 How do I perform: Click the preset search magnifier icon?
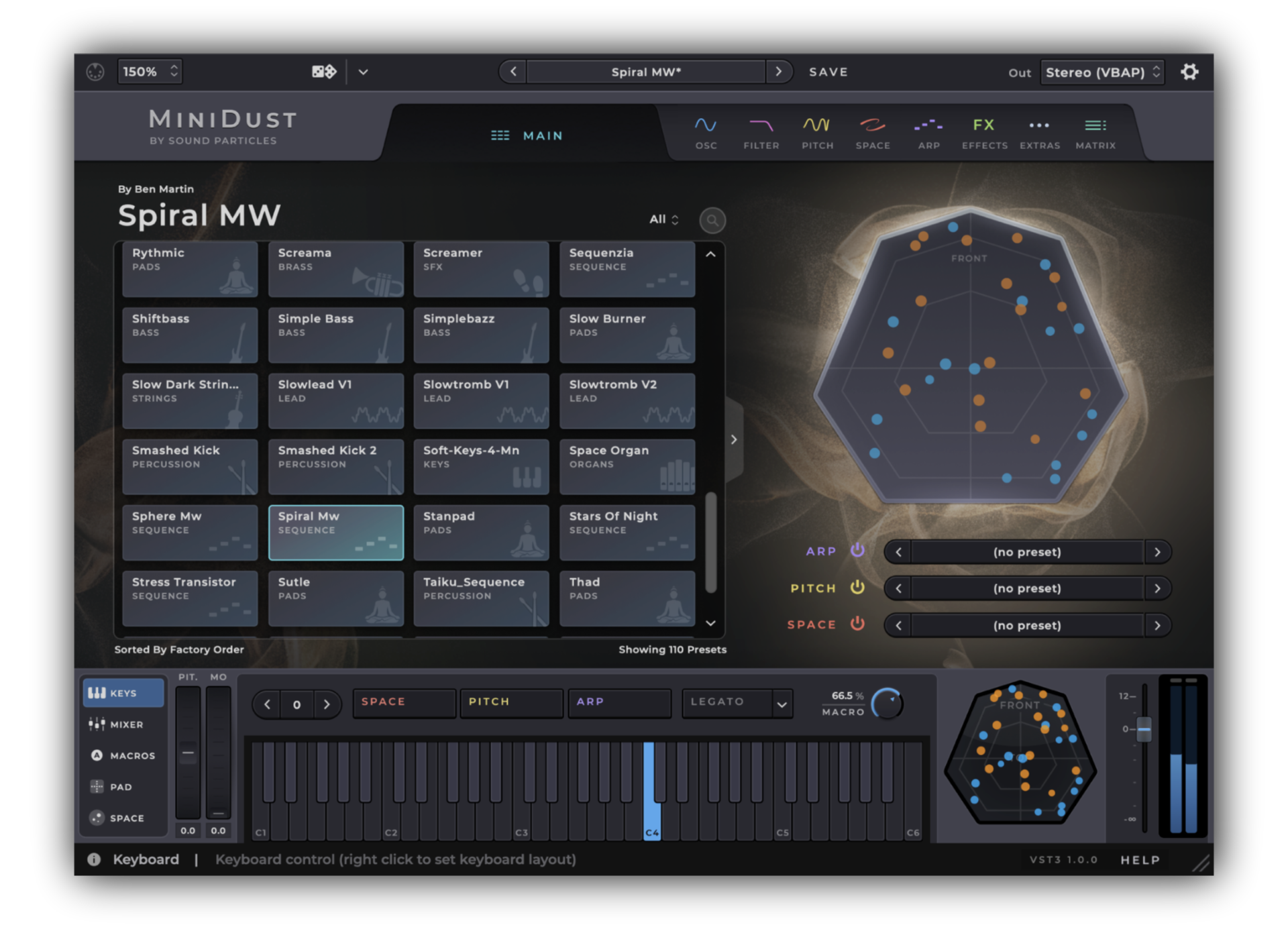pos(712,220)
